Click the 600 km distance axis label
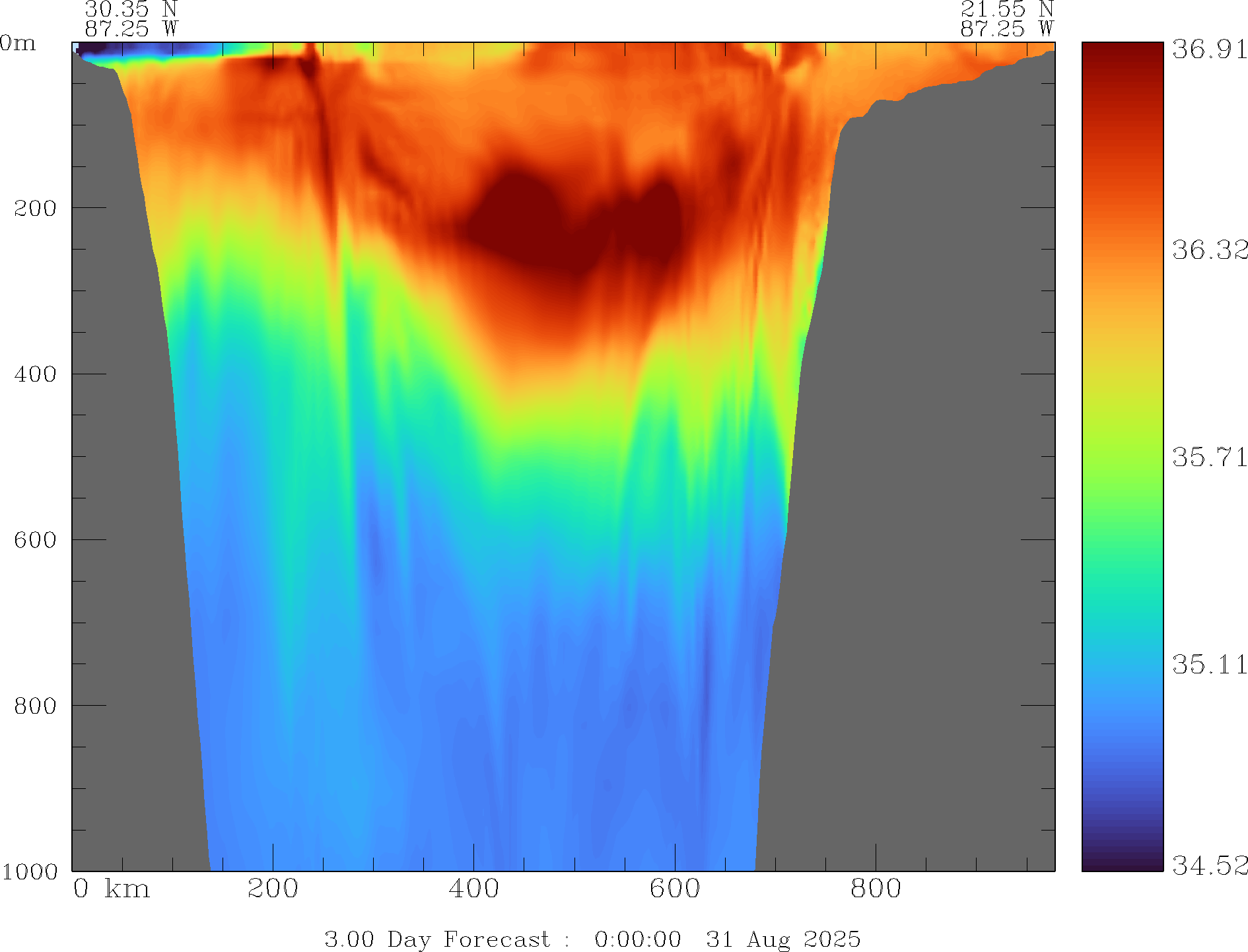Screen dimensions: 1248x952 (674, 889)
